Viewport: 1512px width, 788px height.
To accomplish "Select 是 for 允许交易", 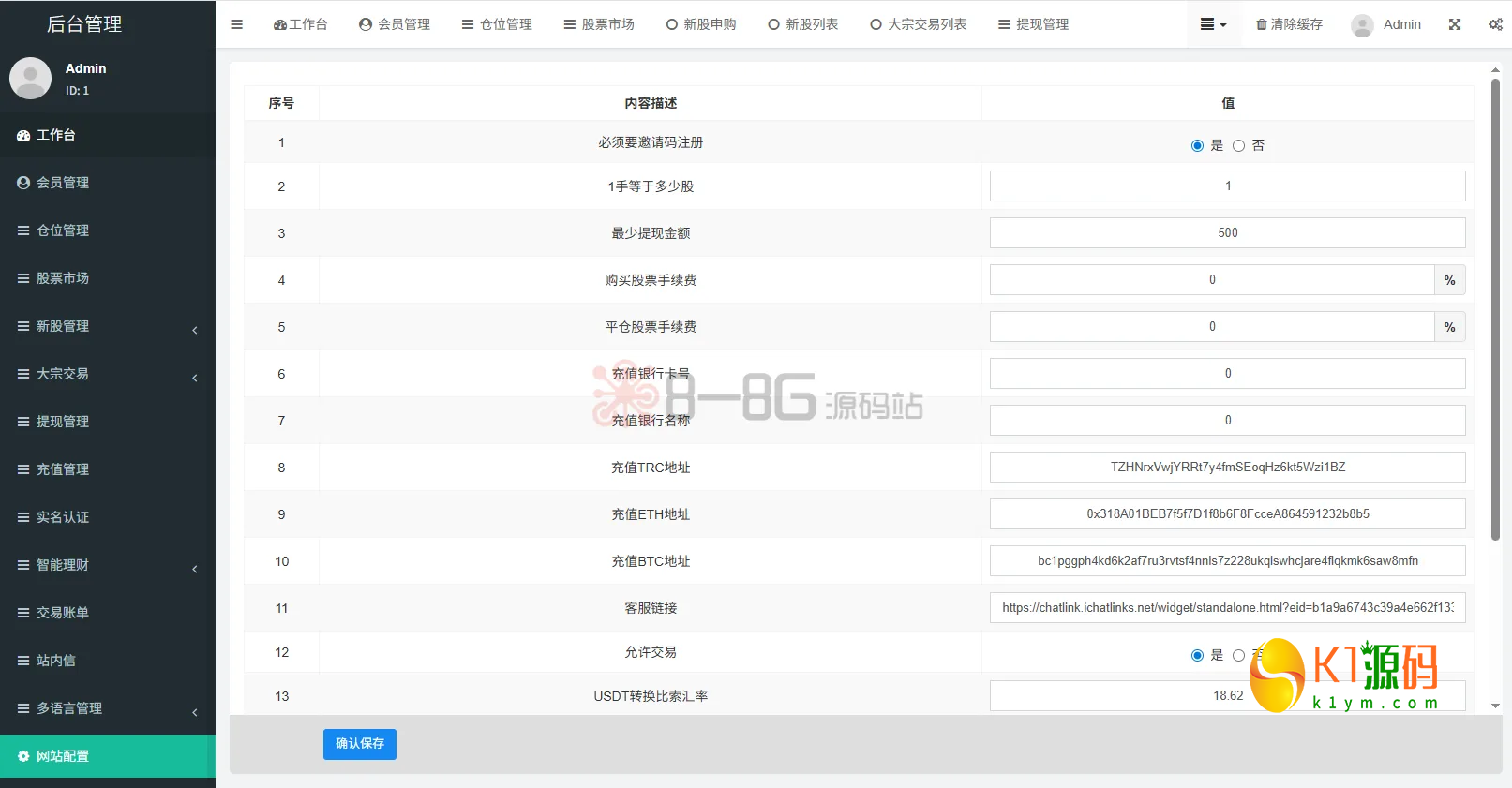I will [1197, 655].
